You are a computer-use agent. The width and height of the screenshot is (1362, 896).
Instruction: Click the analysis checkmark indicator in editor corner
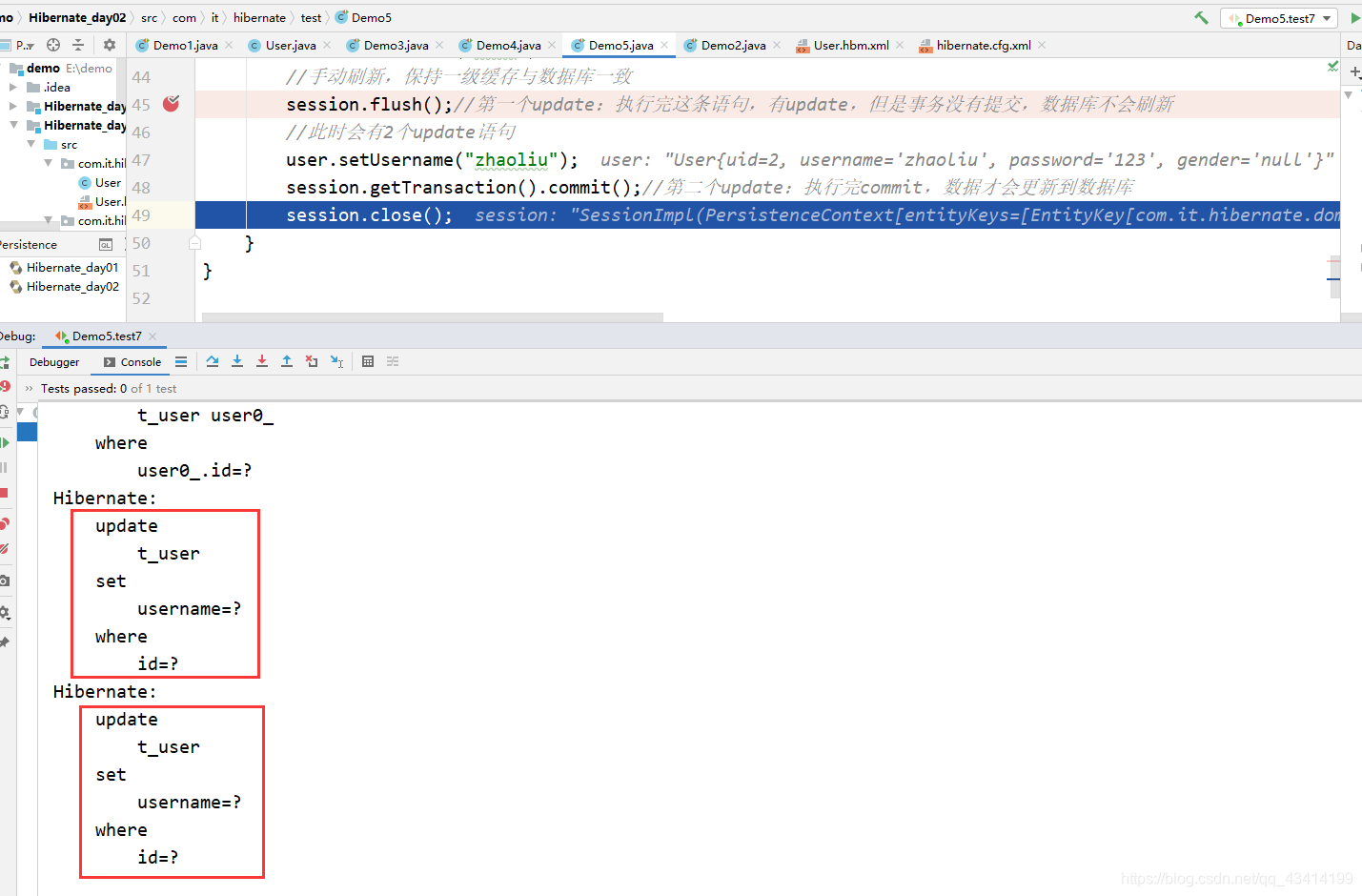point(1332,66)
